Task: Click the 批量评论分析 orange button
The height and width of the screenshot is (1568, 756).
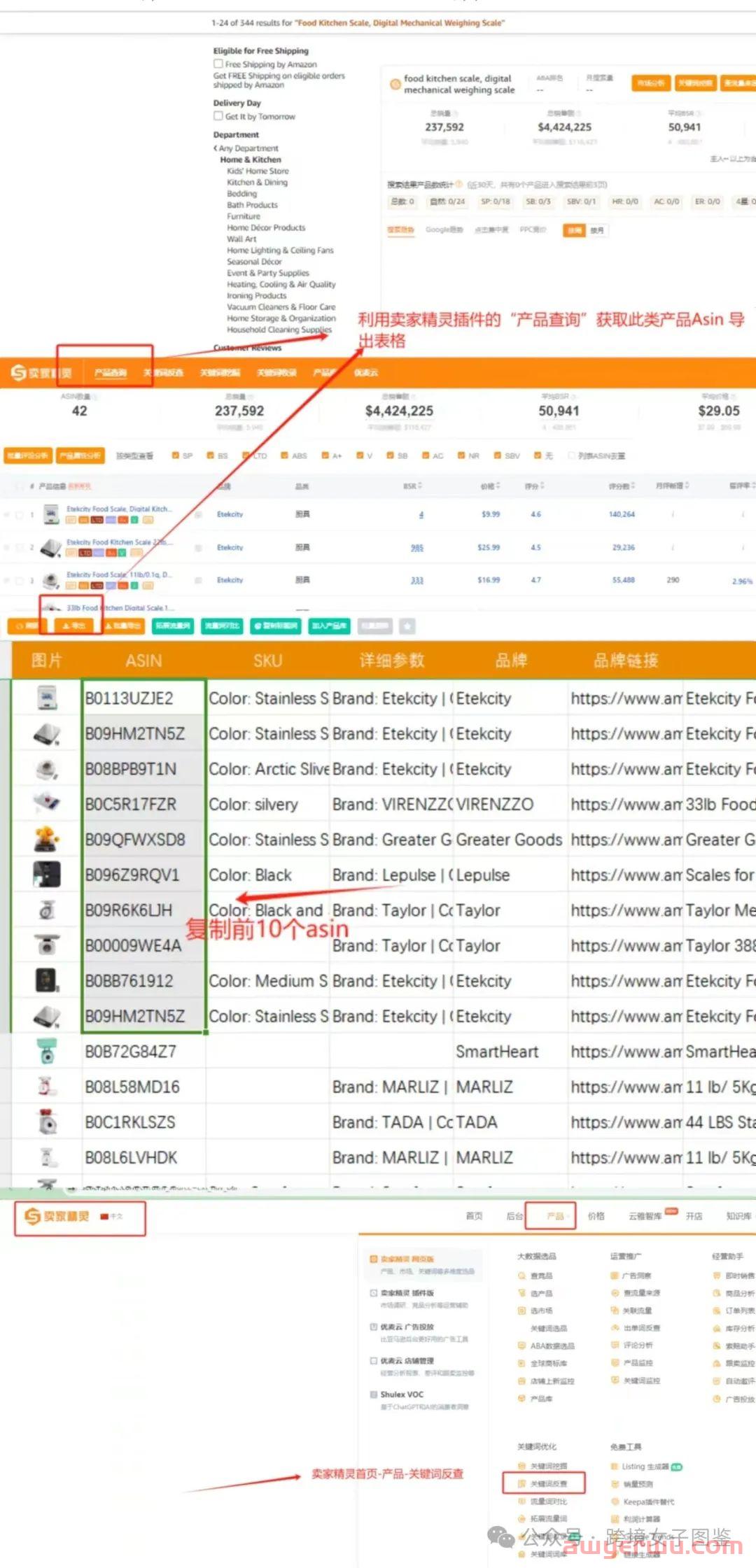Action: (28, 455)
